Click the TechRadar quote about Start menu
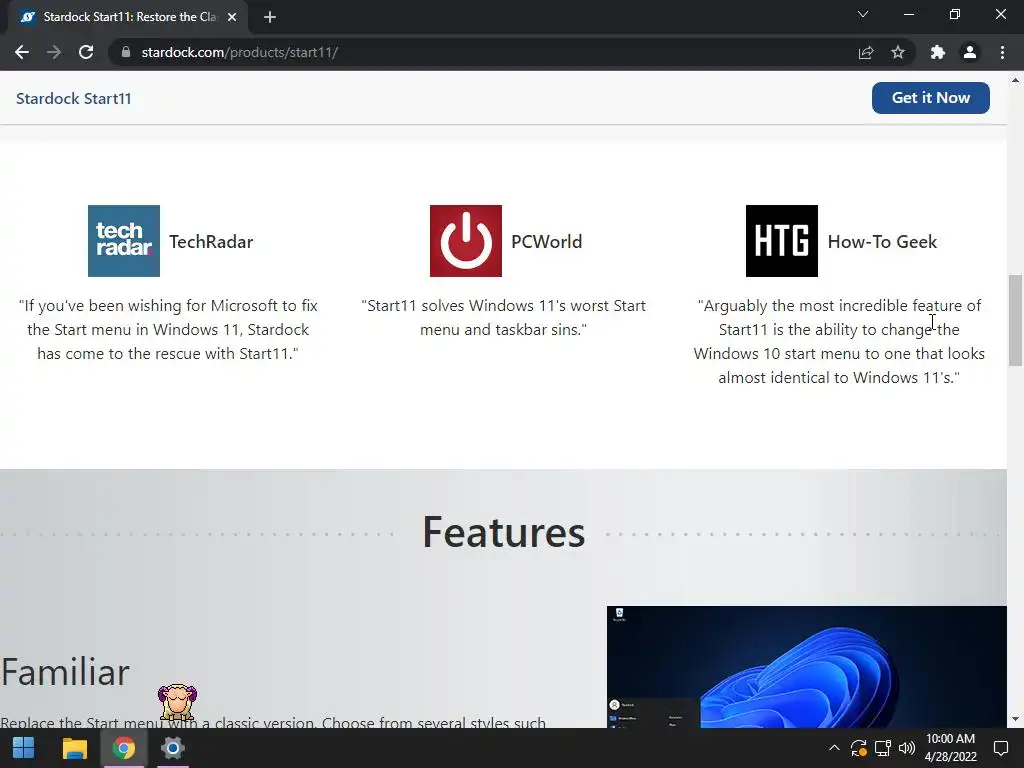The image size is (1024, 768). pyautogui.click(x=168, y=329)
